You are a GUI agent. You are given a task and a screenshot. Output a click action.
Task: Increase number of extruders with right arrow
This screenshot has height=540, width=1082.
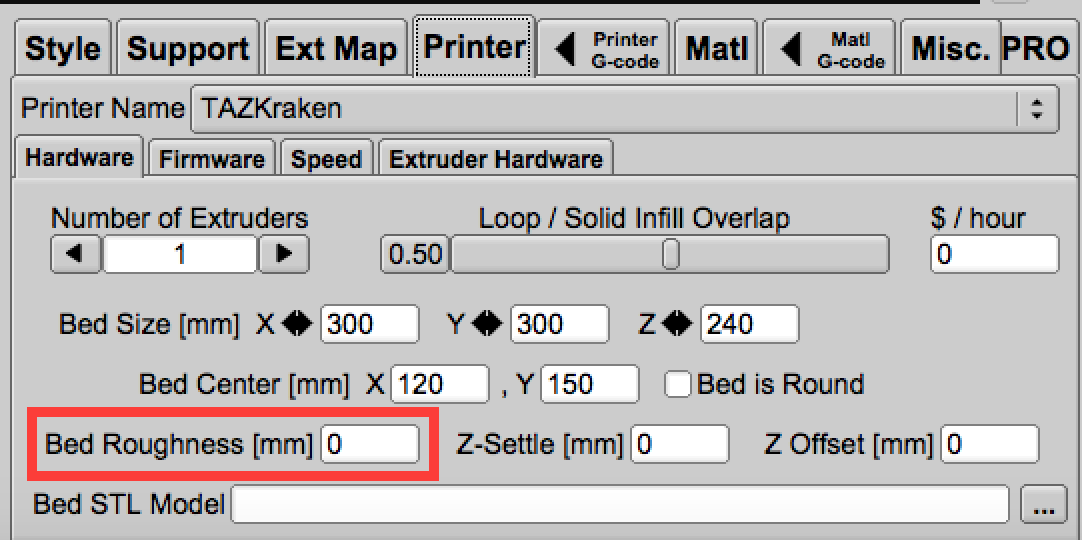pos(283,254)
